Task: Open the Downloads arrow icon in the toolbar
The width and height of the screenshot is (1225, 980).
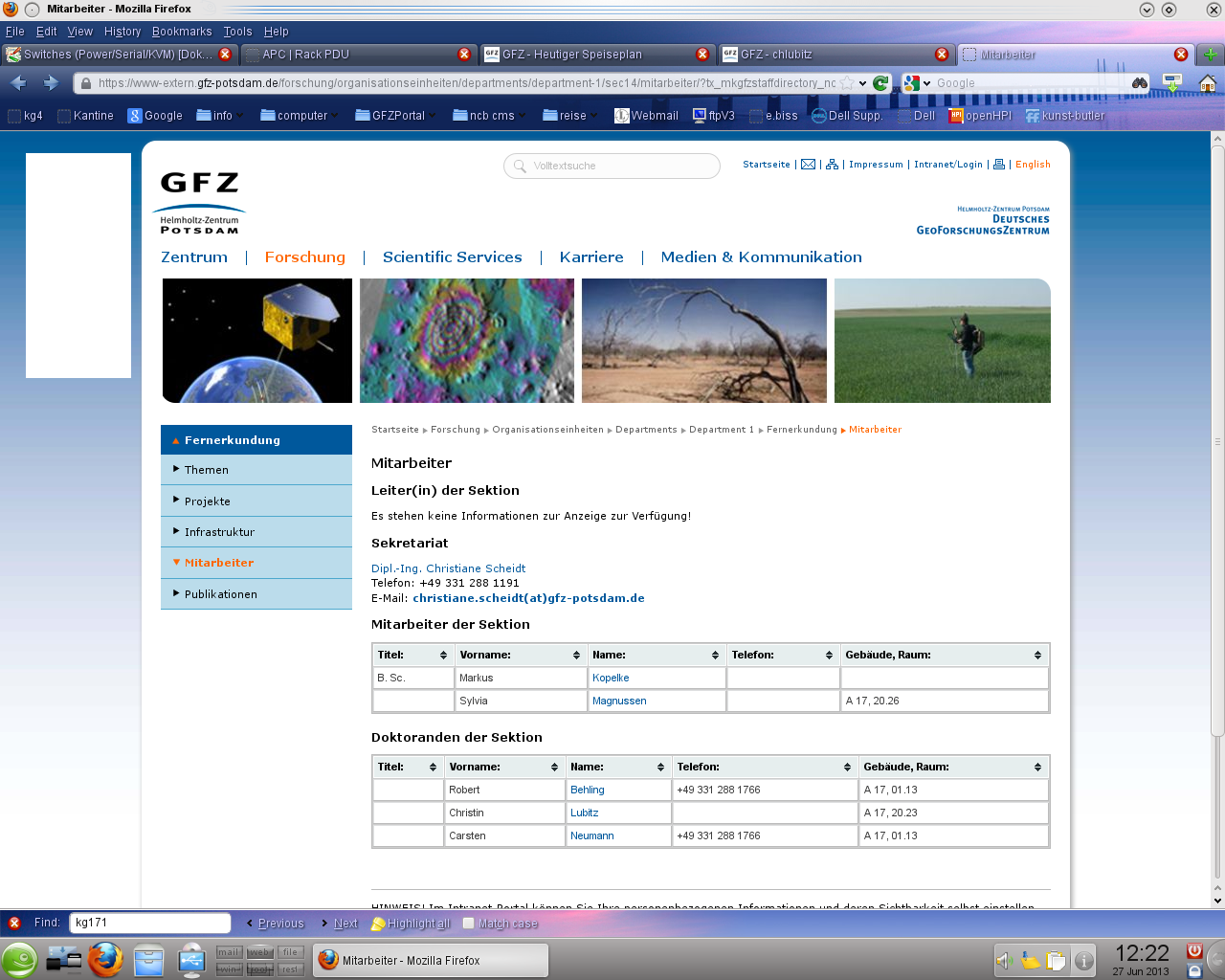Action: [x=1172, y=83]
